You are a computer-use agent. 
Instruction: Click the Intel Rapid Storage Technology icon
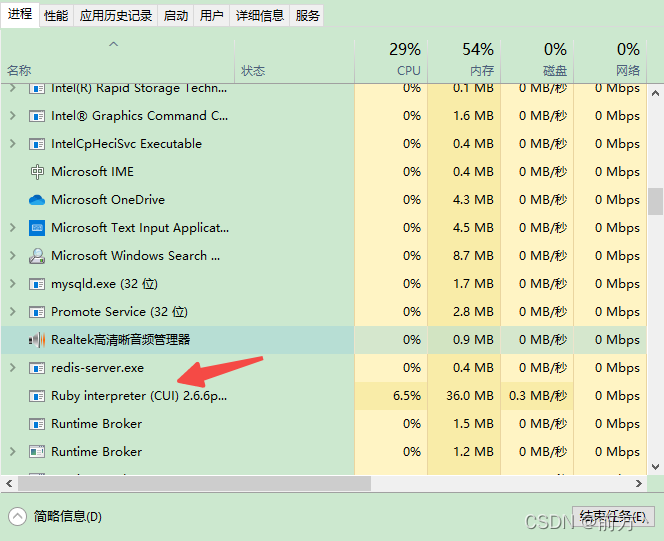37,88
